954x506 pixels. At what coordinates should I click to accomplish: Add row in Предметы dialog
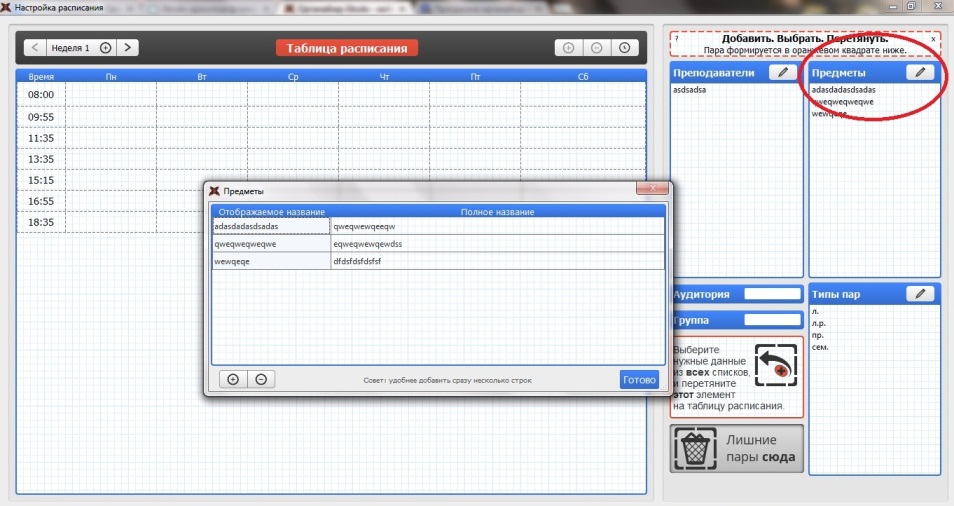coord(233,380)
